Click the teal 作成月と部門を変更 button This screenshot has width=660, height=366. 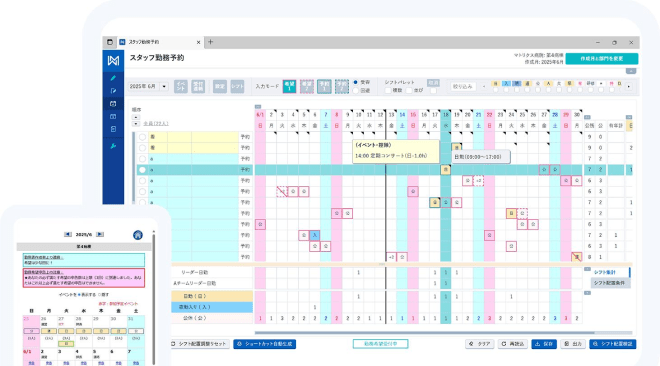click(601, 59)
